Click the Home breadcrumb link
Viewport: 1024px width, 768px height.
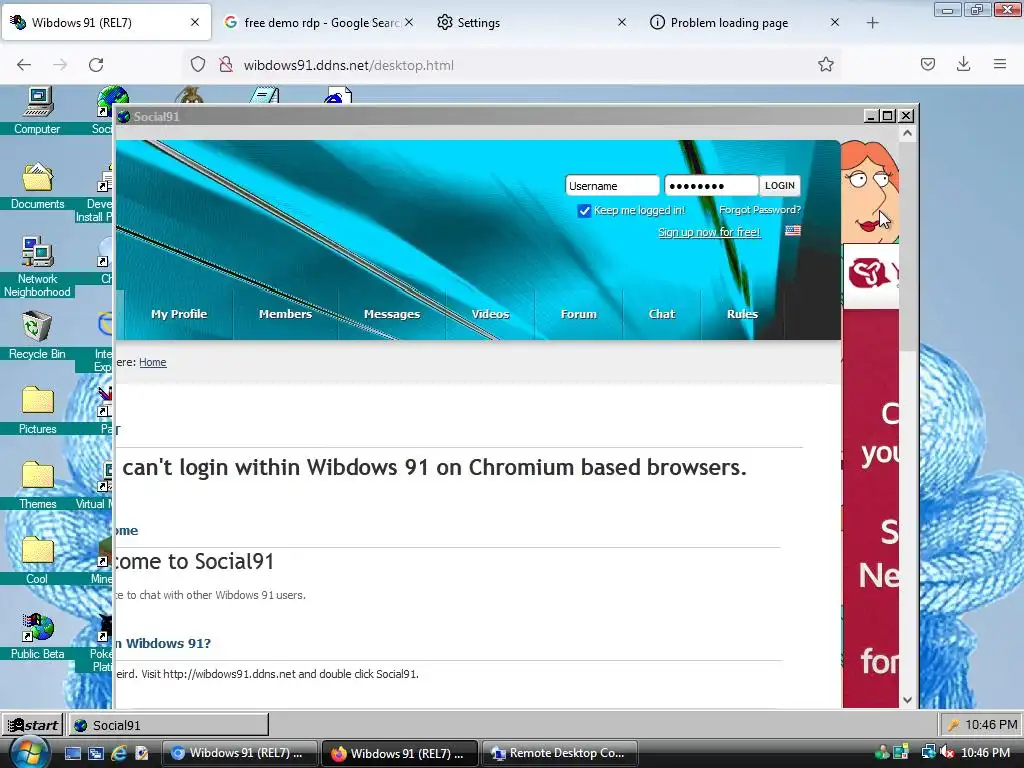153,362
